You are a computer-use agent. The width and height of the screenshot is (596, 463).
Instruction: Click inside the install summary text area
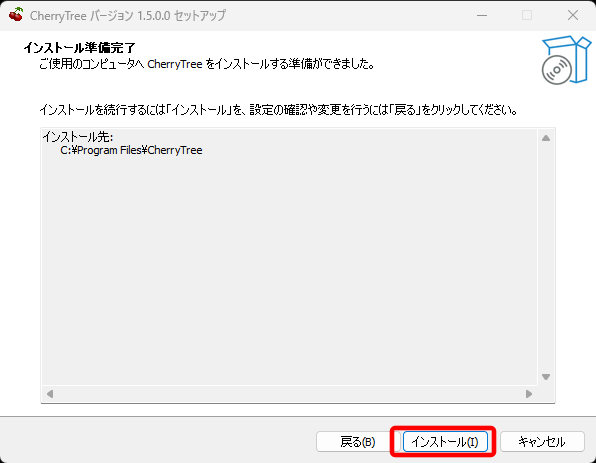[289, 257]
